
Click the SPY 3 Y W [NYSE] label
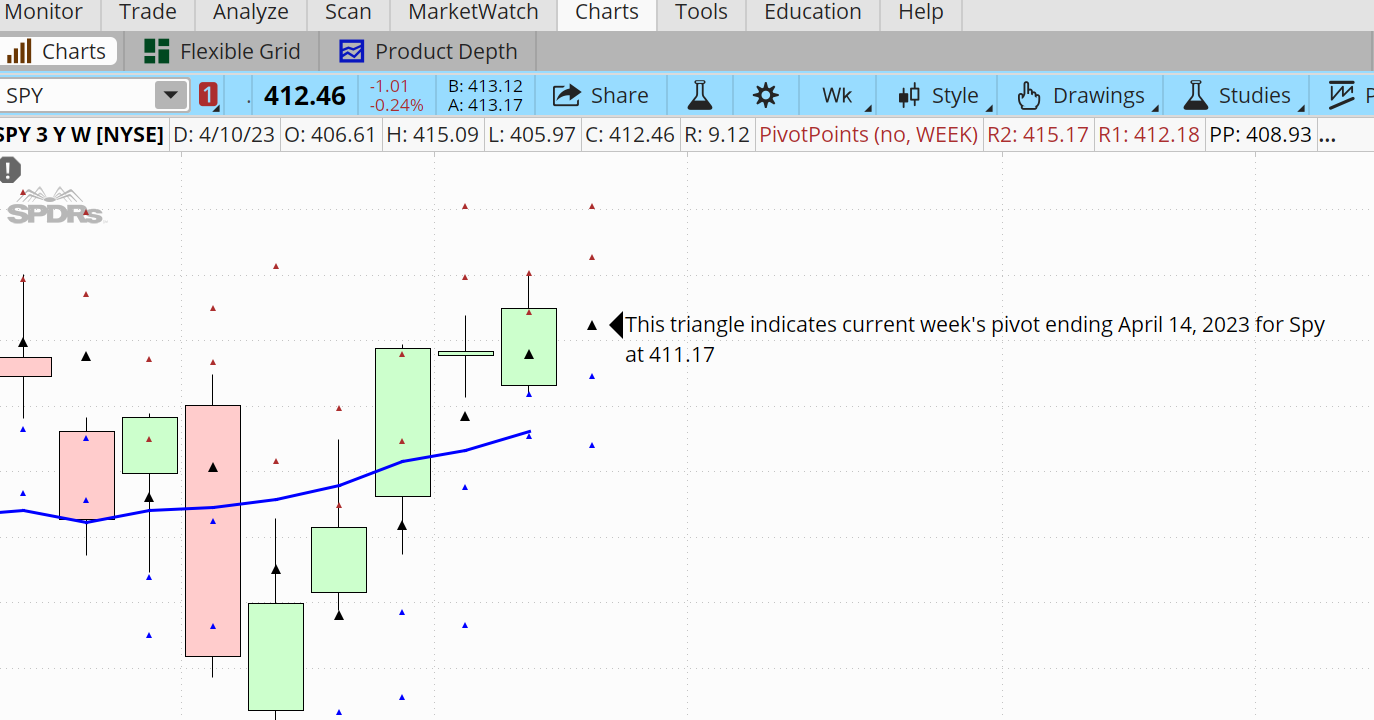pos(81,134)
